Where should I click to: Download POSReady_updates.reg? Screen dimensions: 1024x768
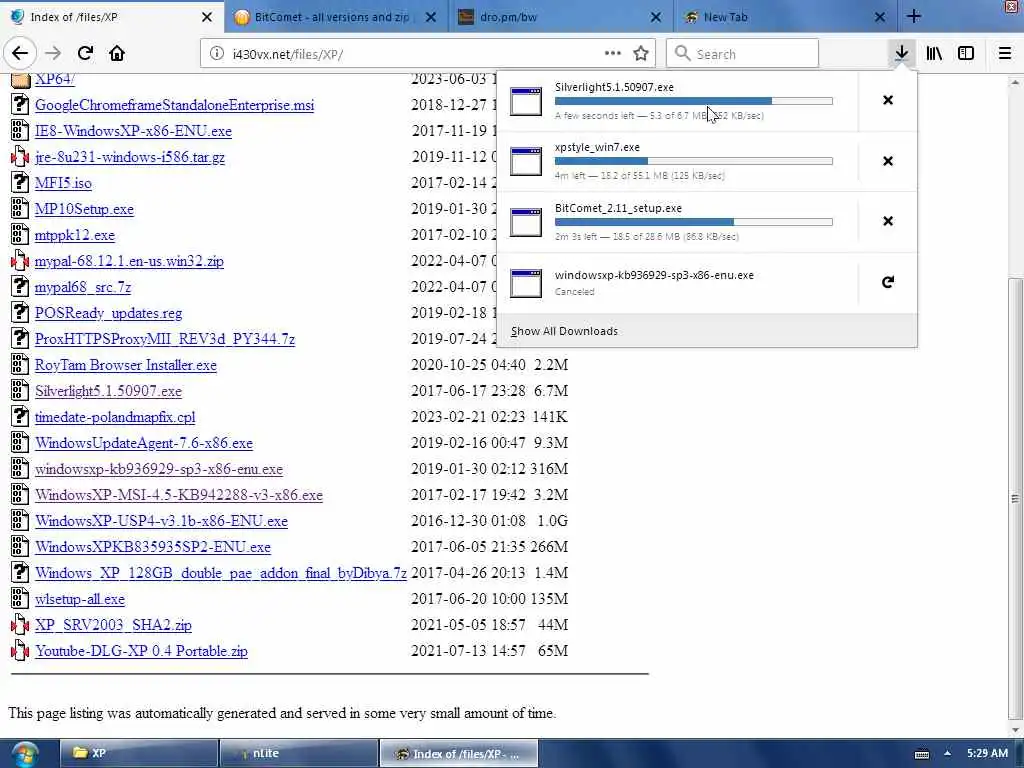[108, 313]
